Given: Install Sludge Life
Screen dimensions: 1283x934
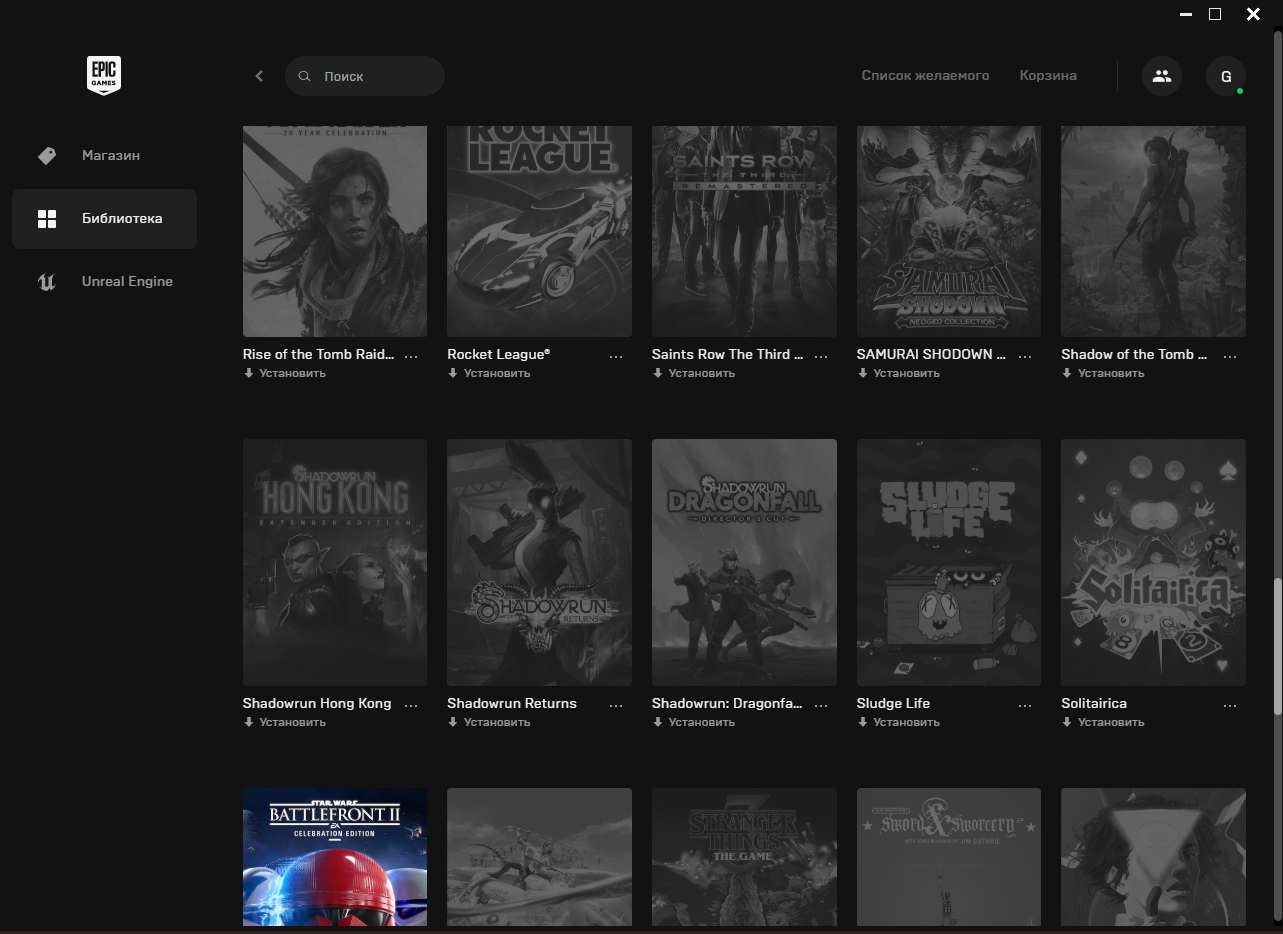Looking at the screenshot, I should [899, 722].
